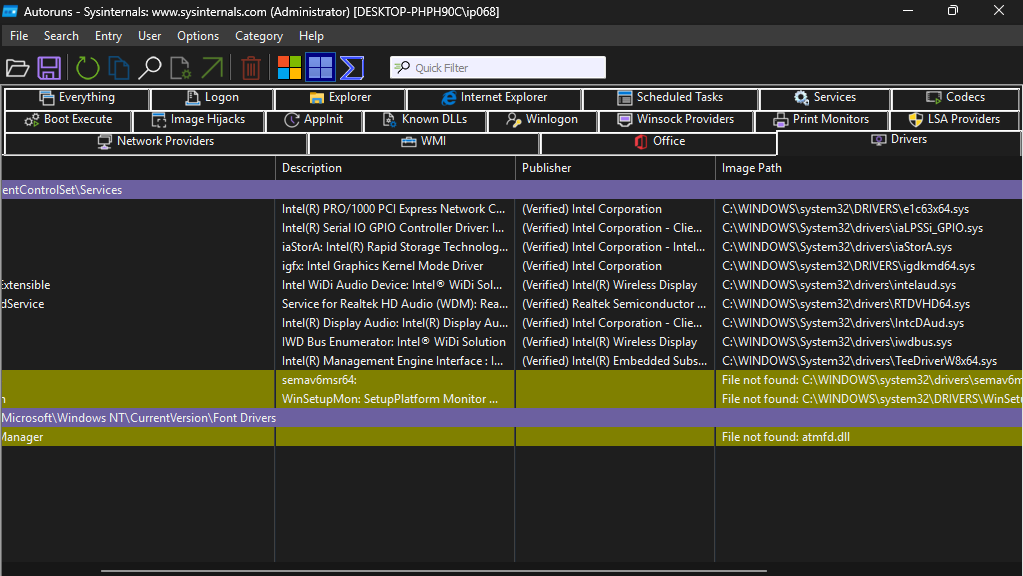Switch to the Winsock Providers tab

click(675, 120)
